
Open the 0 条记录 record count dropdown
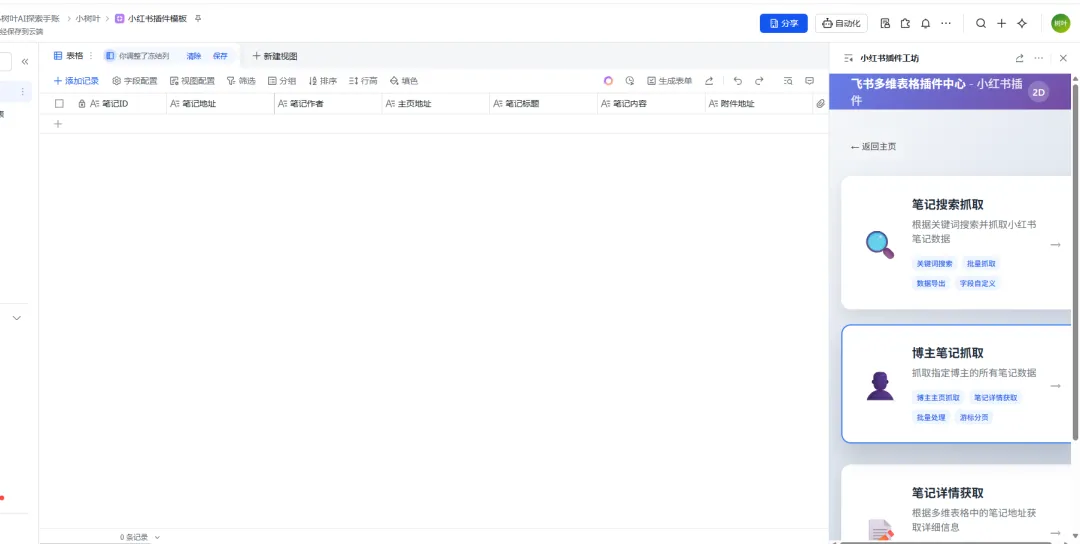140,536
